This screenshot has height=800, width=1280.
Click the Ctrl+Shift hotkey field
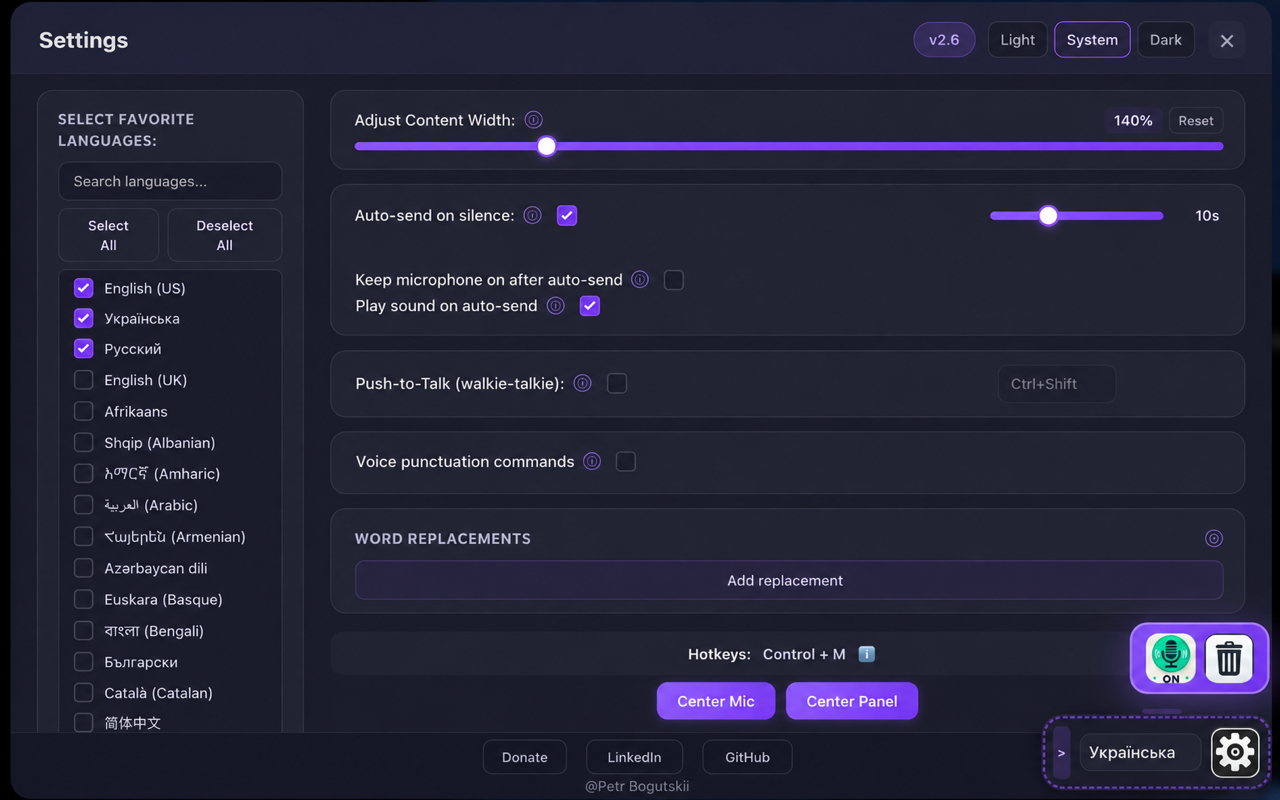point(1057,384)
